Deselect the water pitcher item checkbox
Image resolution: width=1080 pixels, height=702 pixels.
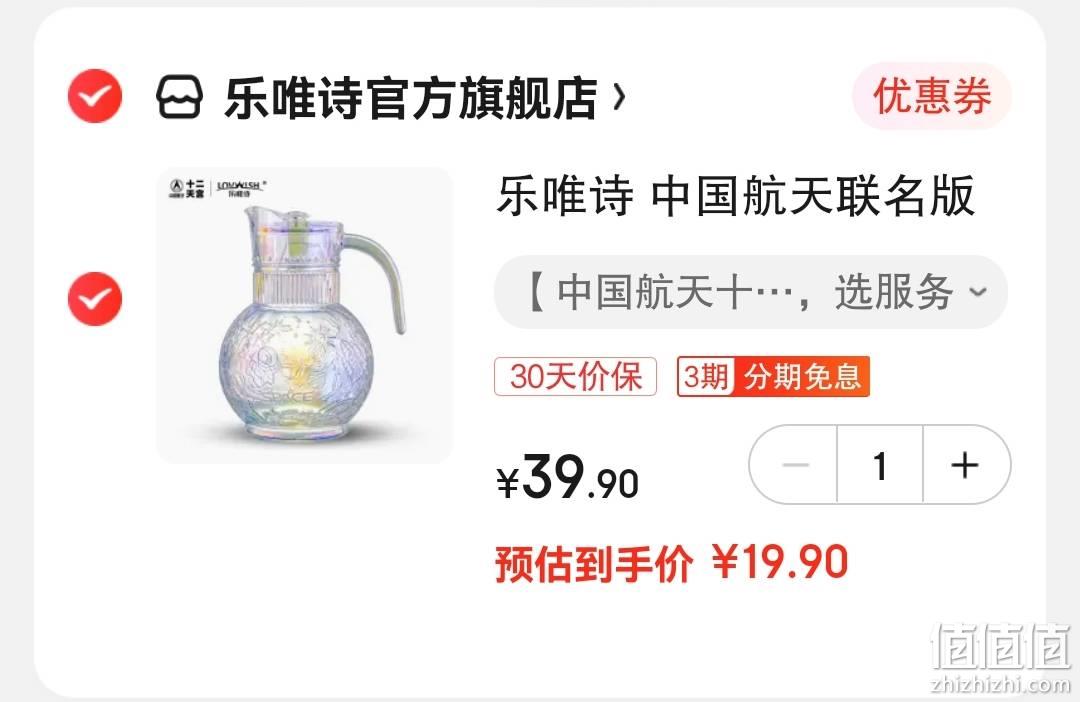[x=95, y=299]
